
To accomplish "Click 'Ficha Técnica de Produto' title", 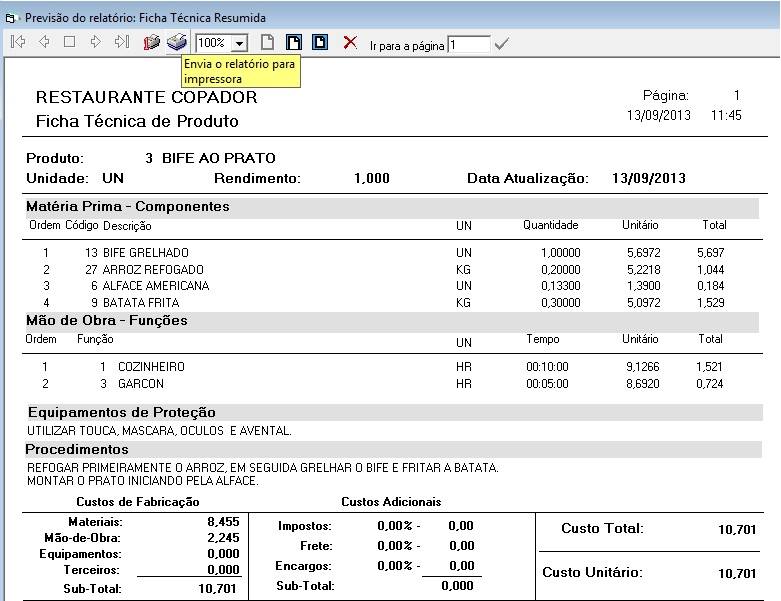I will 137,121.
